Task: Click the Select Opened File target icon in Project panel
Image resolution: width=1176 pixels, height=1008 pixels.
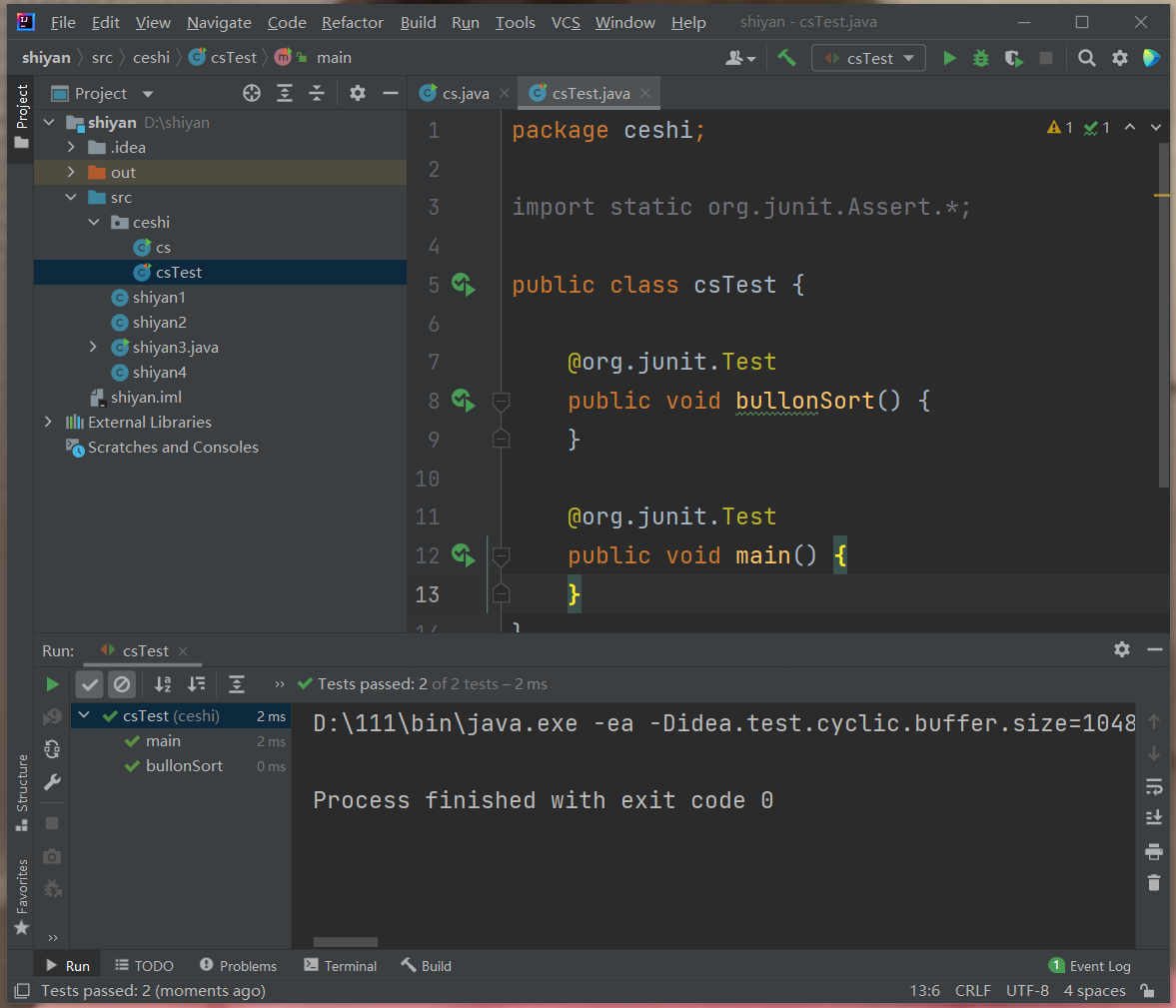Action: pyautogui.click(x=252, y=93)
